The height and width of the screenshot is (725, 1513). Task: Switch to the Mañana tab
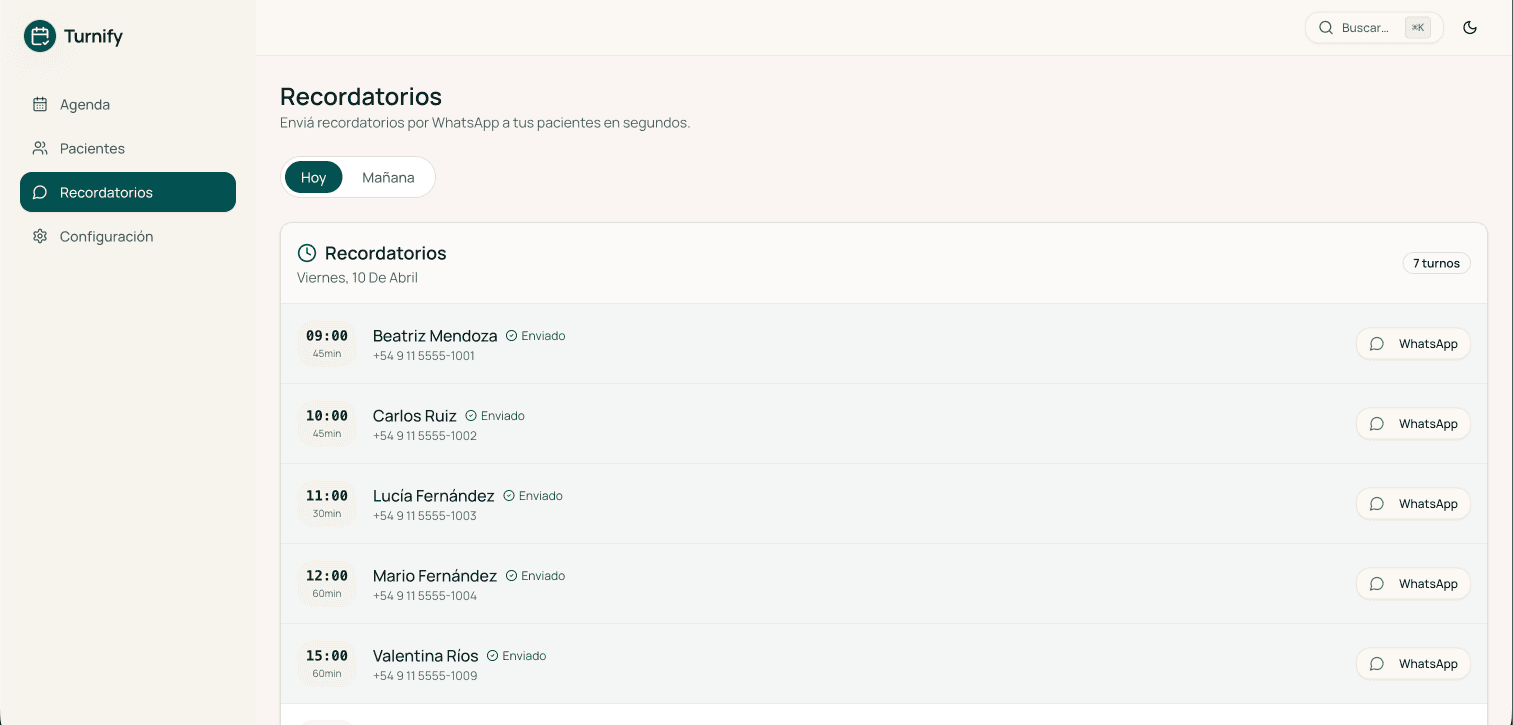click(x=388, y=177)
